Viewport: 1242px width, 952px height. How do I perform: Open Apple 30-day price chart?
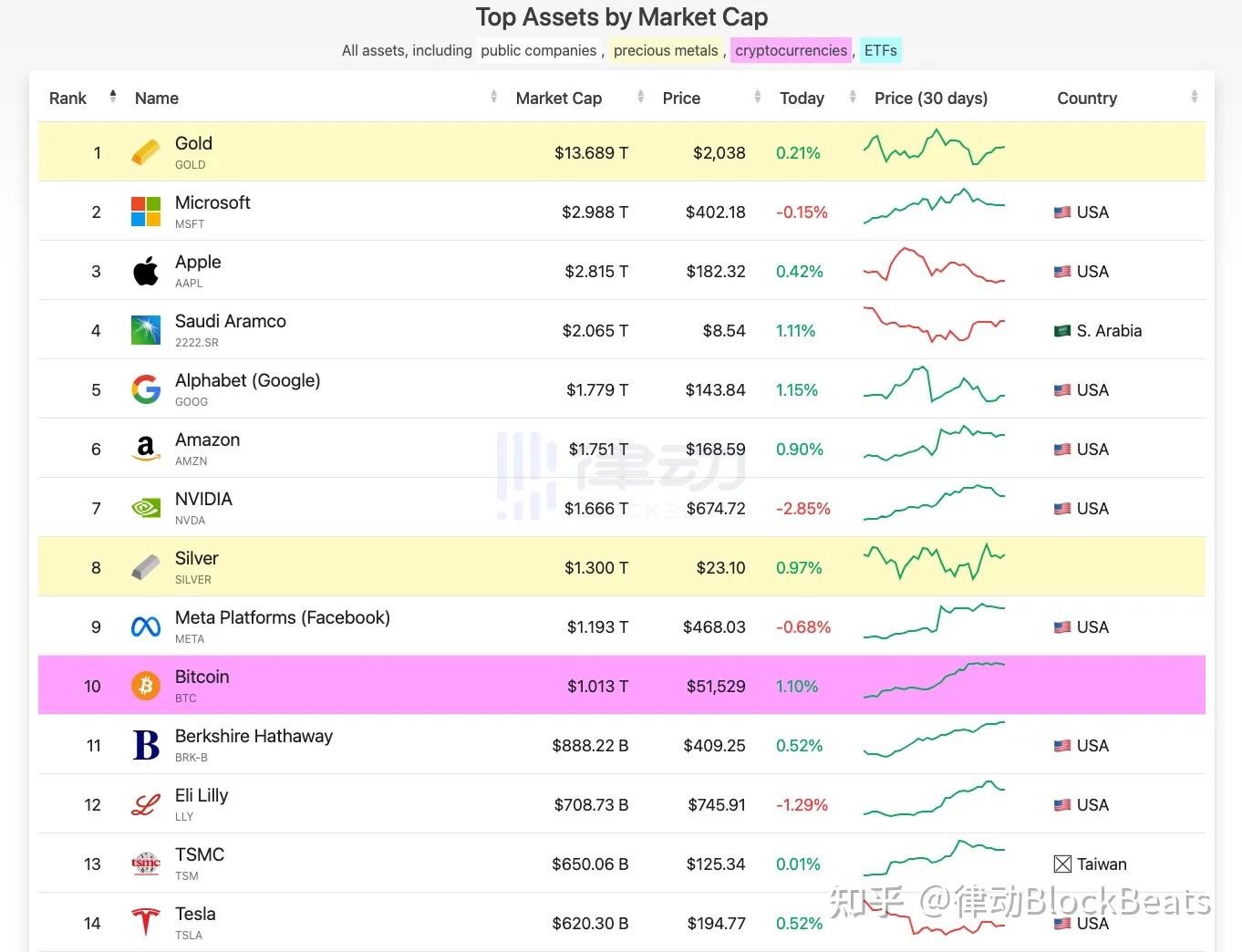point(934,265)
